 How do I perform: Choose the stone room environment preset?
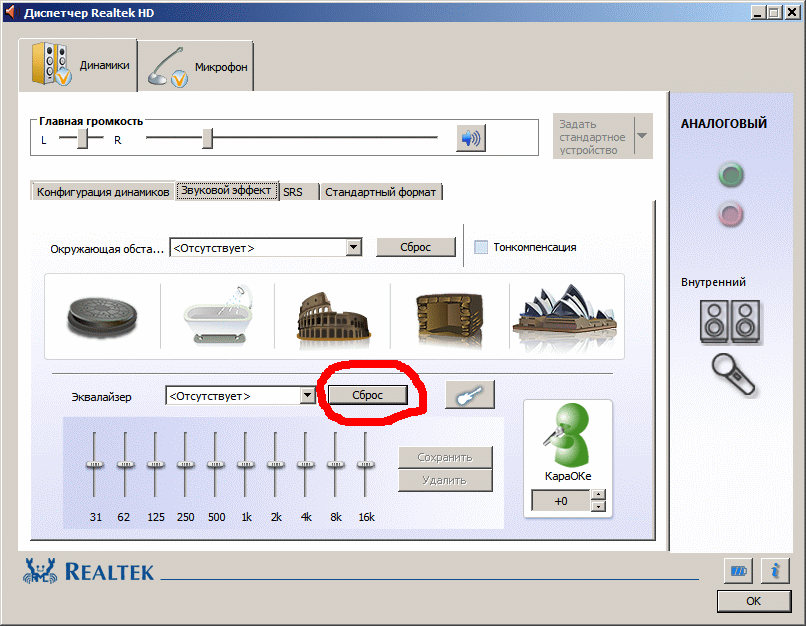pos(449,316)
